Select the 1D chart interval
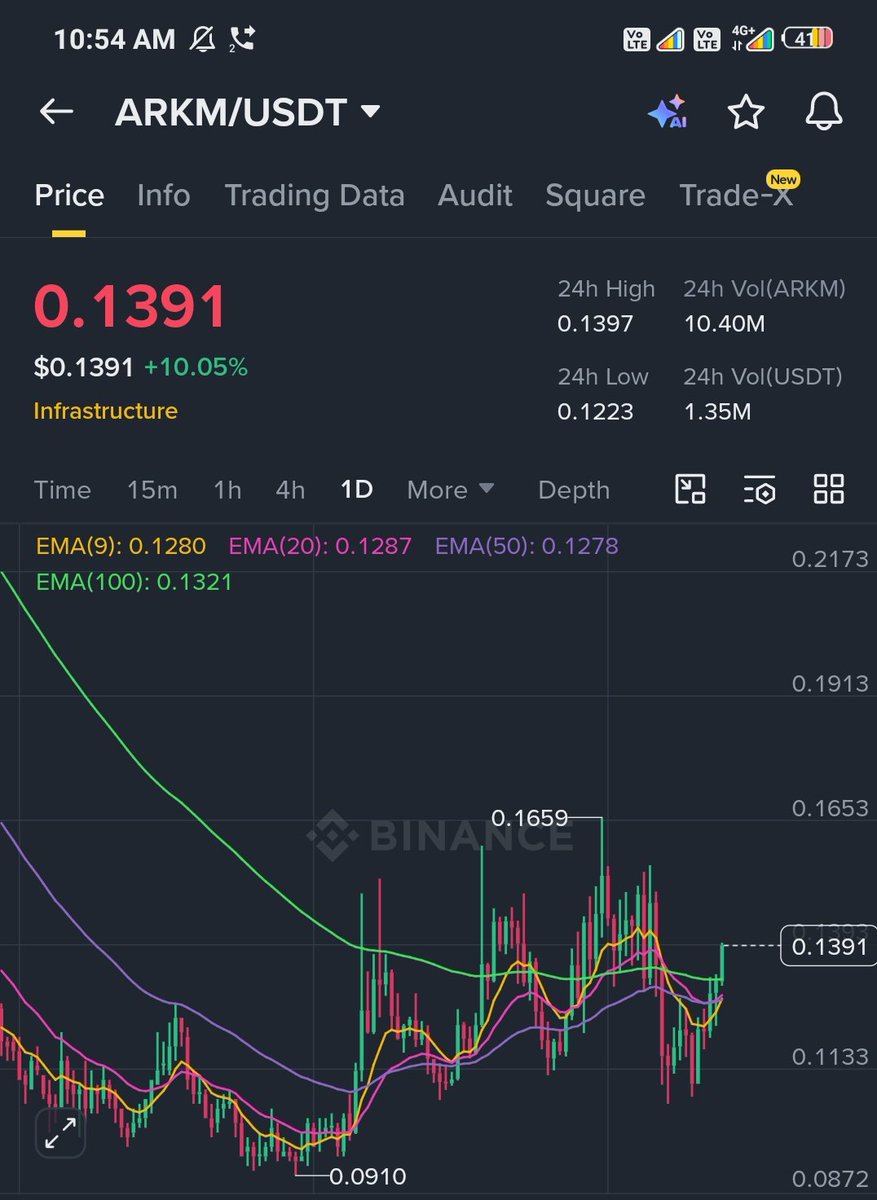Viewport: 877px width, 1200px height. pyautogui.click(x=356, y=490)
